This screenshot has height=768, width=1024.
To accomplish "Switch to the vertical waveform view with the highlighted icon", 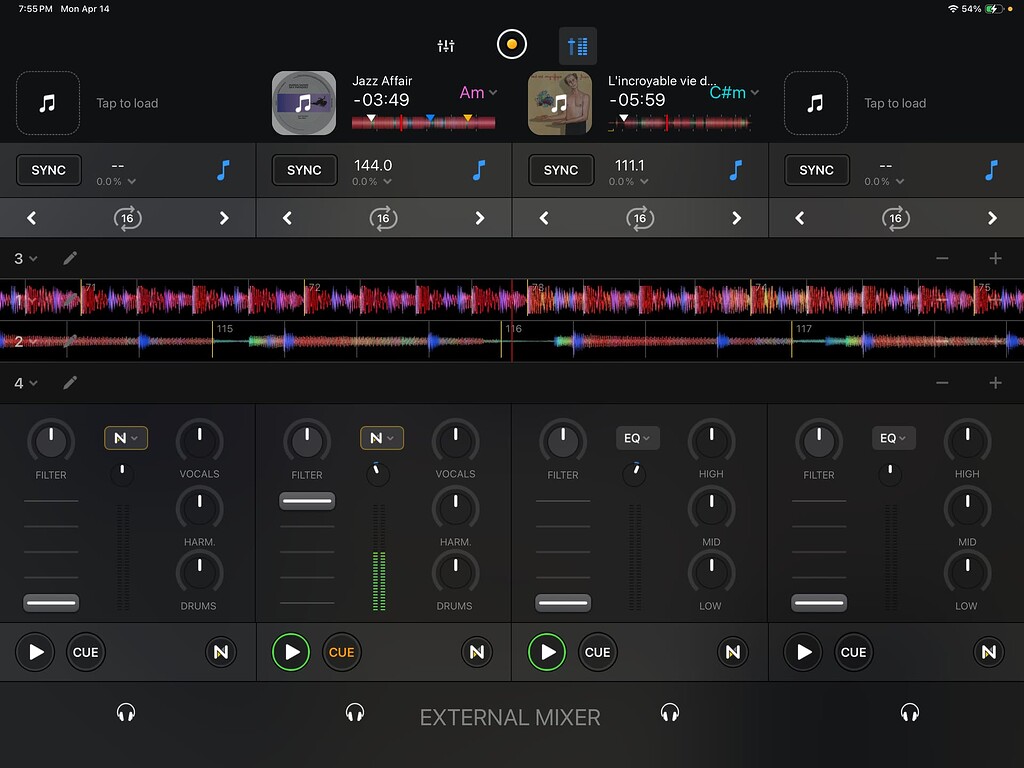I will (577, 44).
